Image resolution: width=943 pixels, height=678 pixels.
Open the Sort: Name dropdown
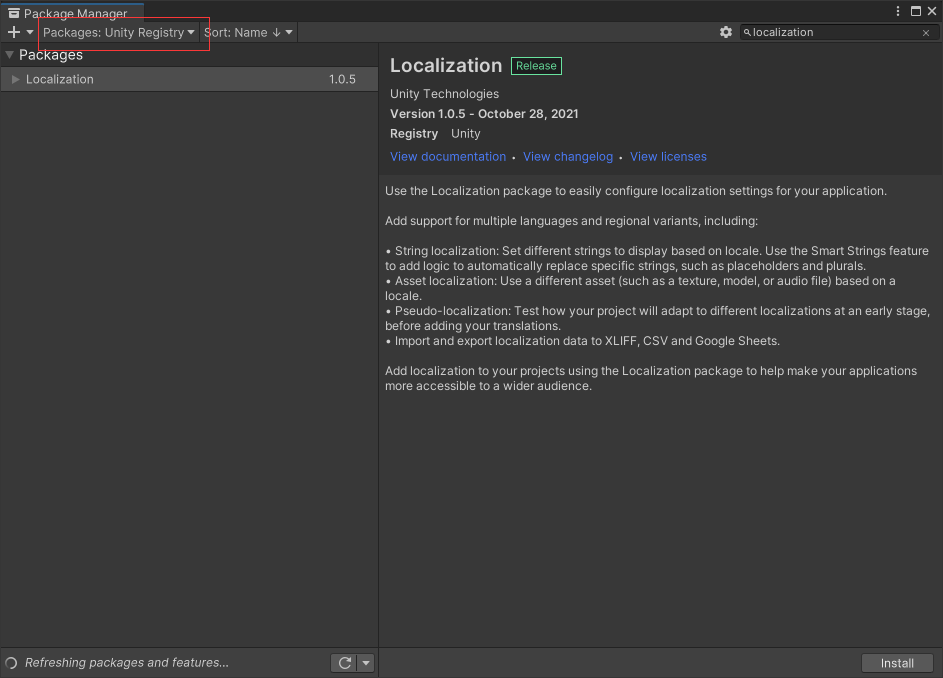(248, 32)
